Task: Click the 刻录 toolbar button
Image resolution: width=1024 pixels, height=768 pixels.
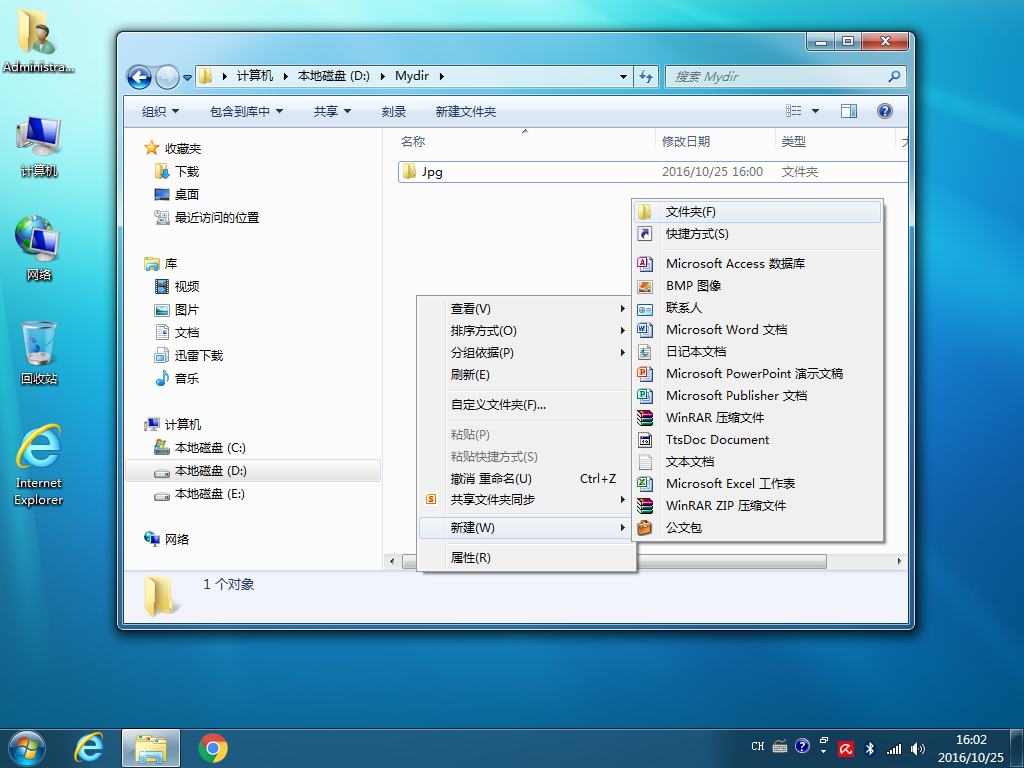Action: click(x=394, y=112)
